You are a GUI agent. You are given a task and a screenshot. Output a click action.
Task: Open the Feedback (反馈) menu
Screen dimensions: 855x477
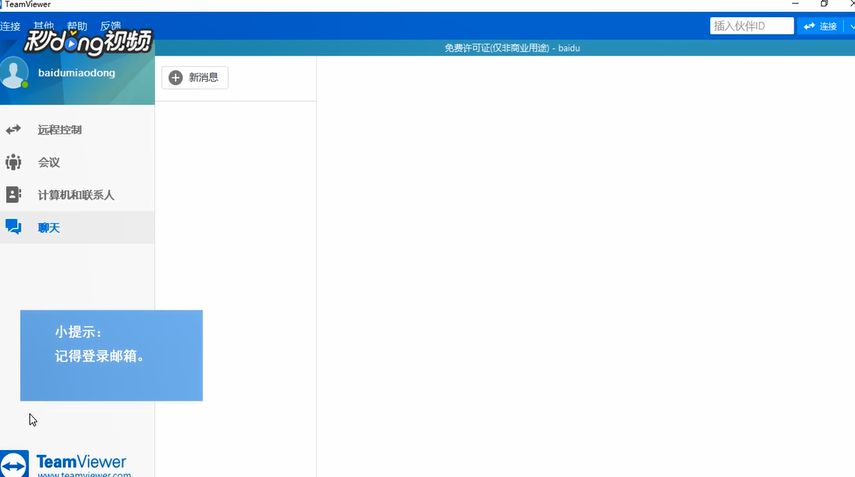coord(111,26)
